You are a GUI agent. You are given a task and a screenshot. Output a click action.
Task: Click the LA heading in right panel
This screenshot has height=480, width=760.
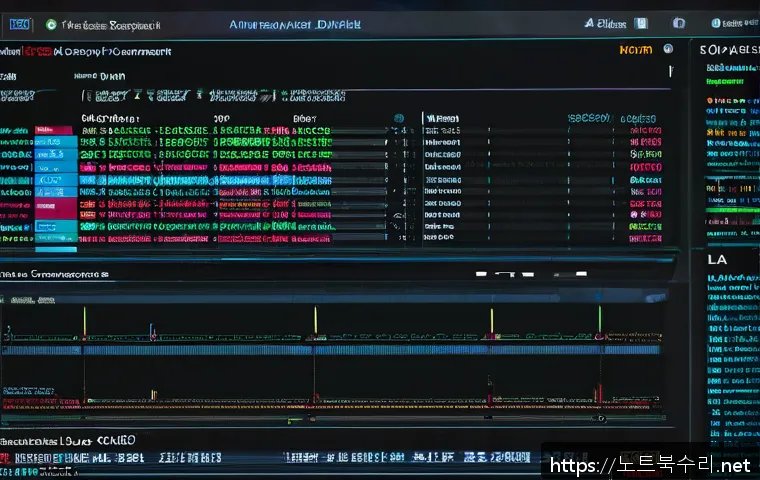click(x=716, y=259)
